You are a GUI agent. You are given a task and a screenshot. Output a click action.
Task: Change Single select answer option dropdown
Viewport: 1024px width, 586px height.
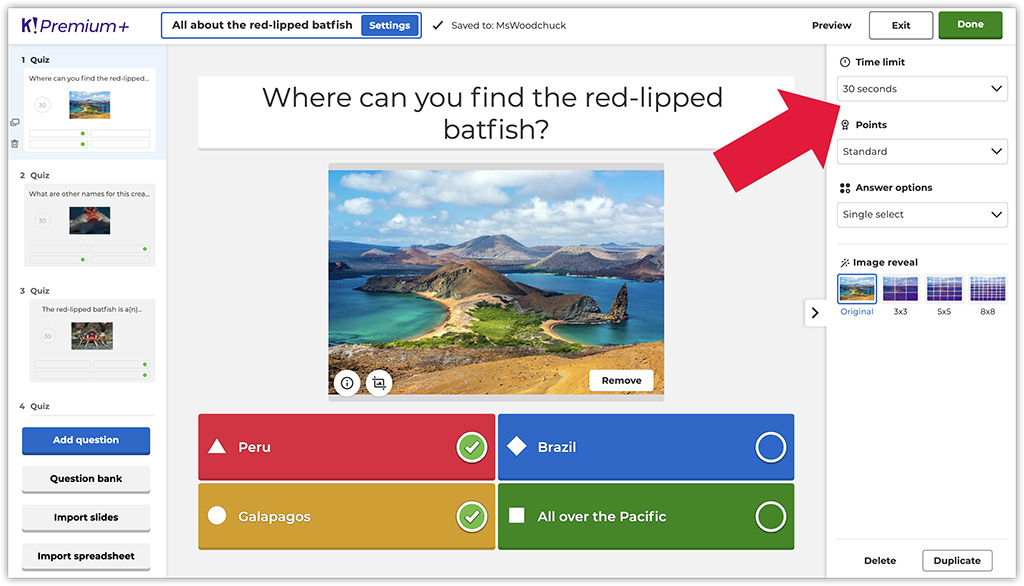(921, 214)
